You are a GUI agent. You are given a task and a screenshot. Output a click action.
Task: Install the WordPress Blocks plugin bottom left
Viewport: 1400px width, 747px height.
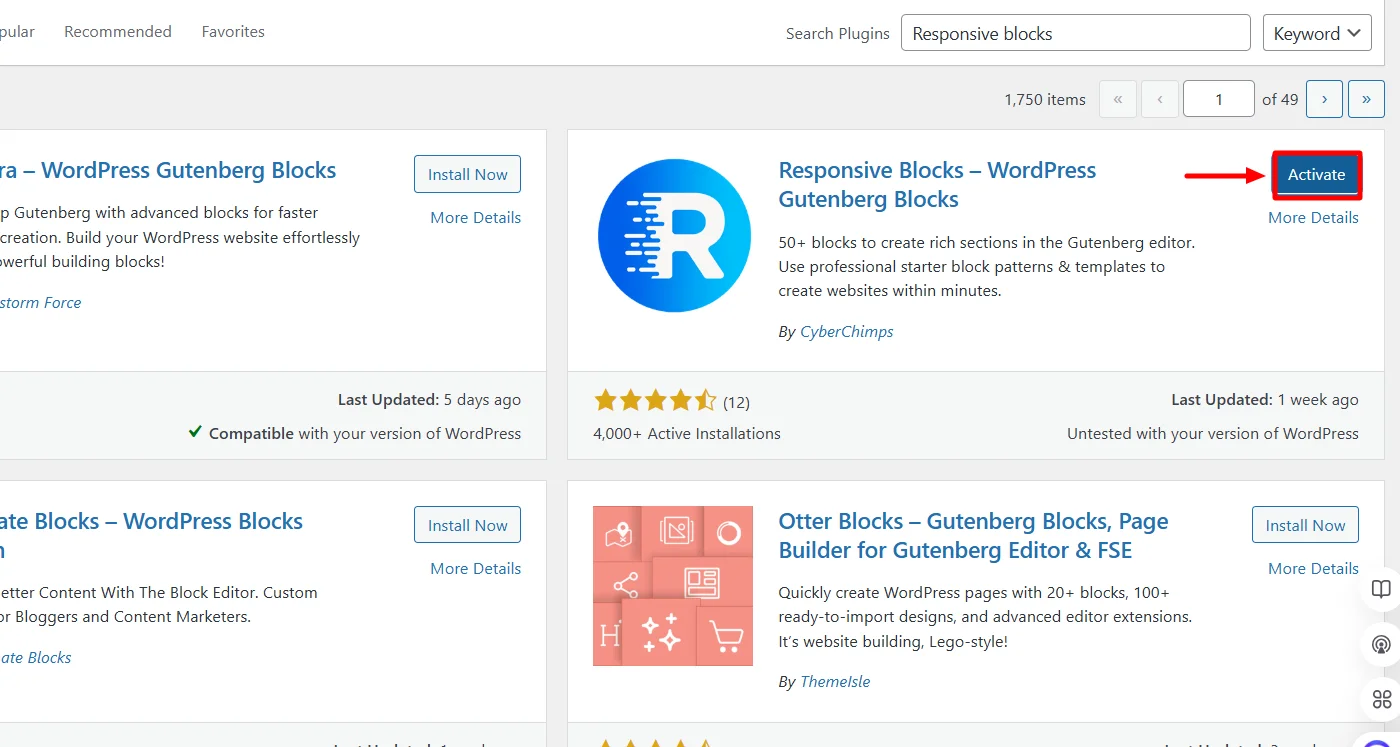(x=467, y=525)
